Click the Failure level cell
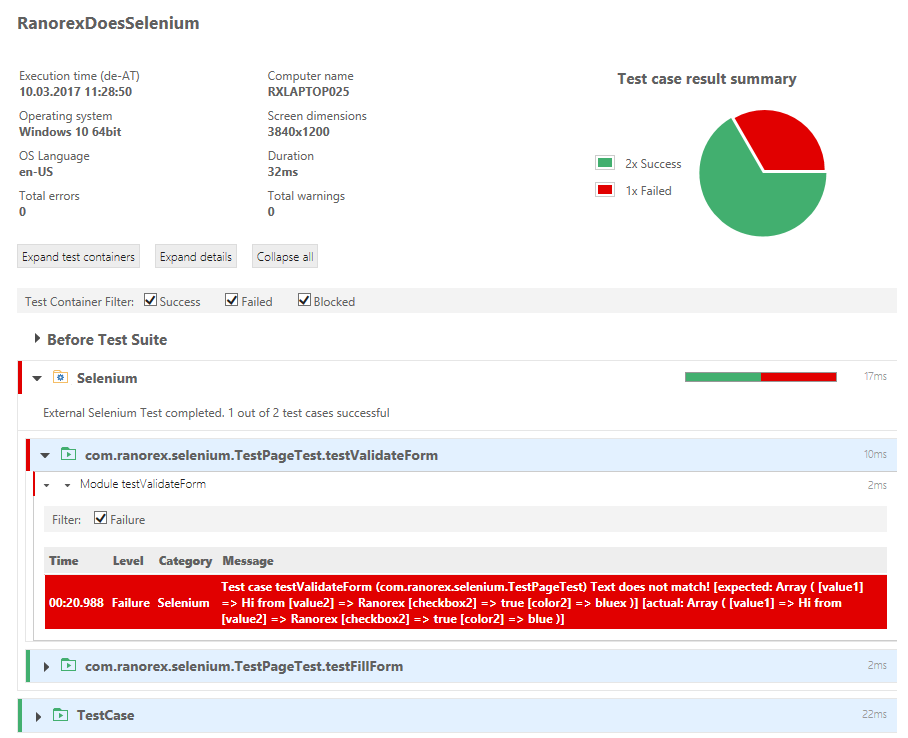 coord(131,602)
